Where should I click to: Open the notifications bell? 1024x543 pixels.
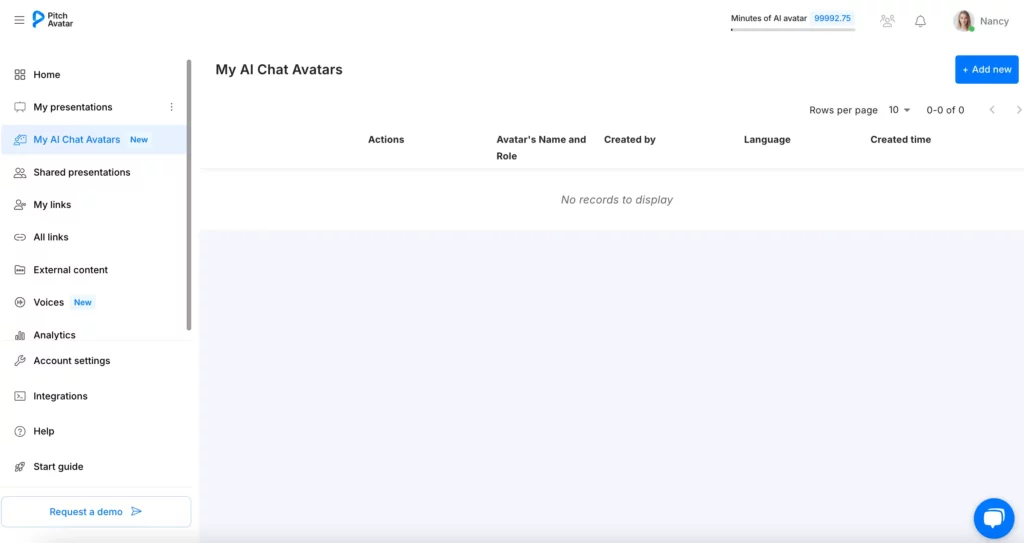(920, 21)
